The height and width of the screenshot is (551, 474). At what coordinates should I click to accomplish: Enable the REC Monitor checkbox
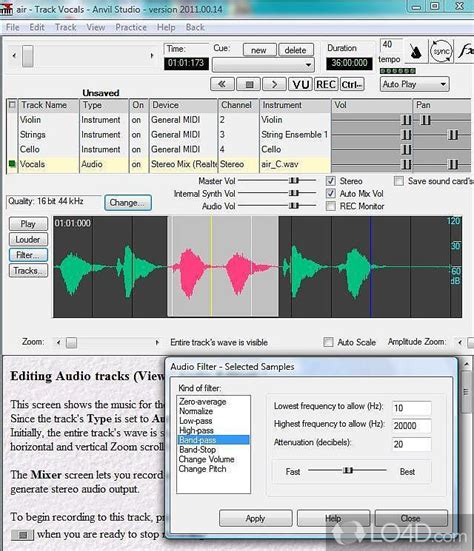tap(330, 206)
